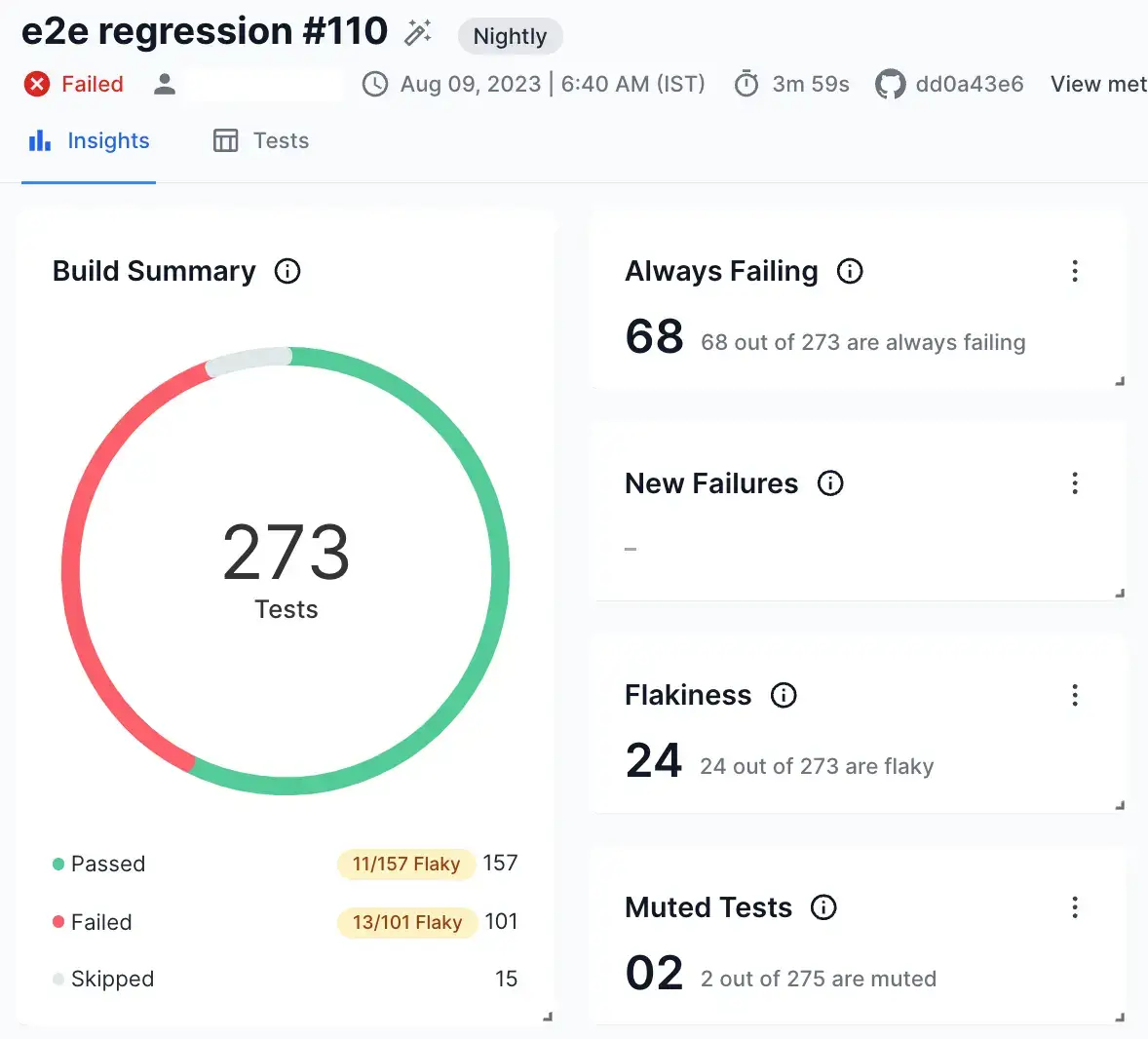Open commit dd0a43e6 link

(969, 85)
